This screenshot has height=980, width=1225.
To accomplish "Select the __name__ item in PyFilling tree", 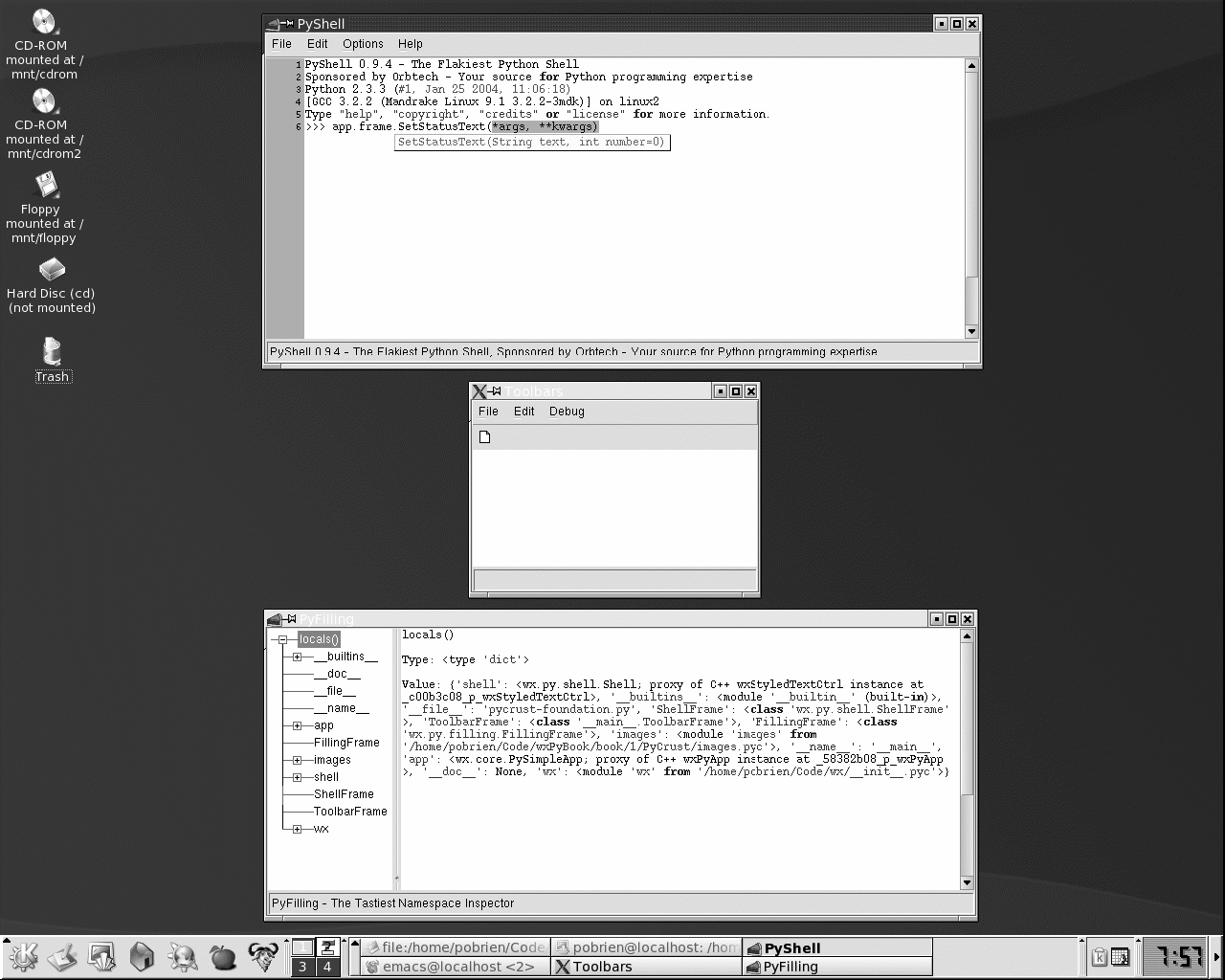I will point(342,708).
